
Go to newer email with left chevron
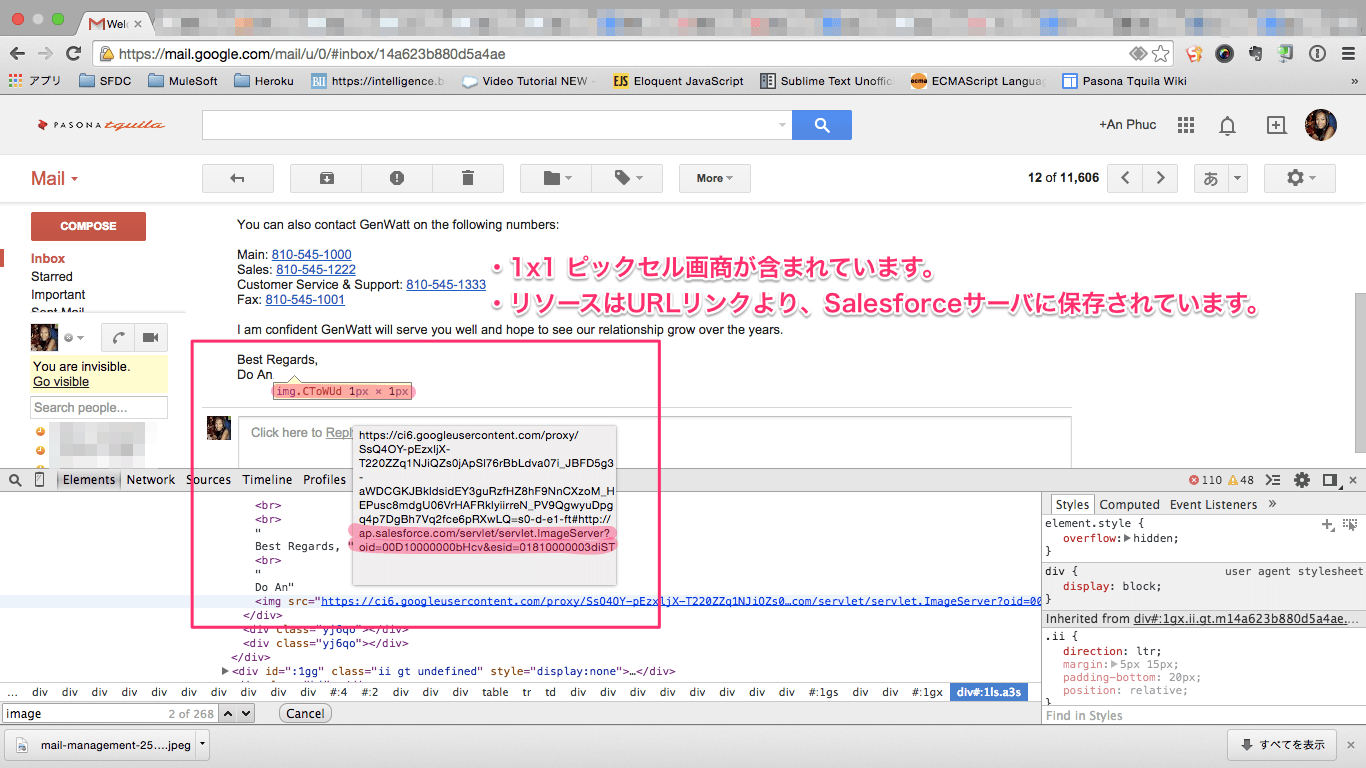(x=1125, y=178)
